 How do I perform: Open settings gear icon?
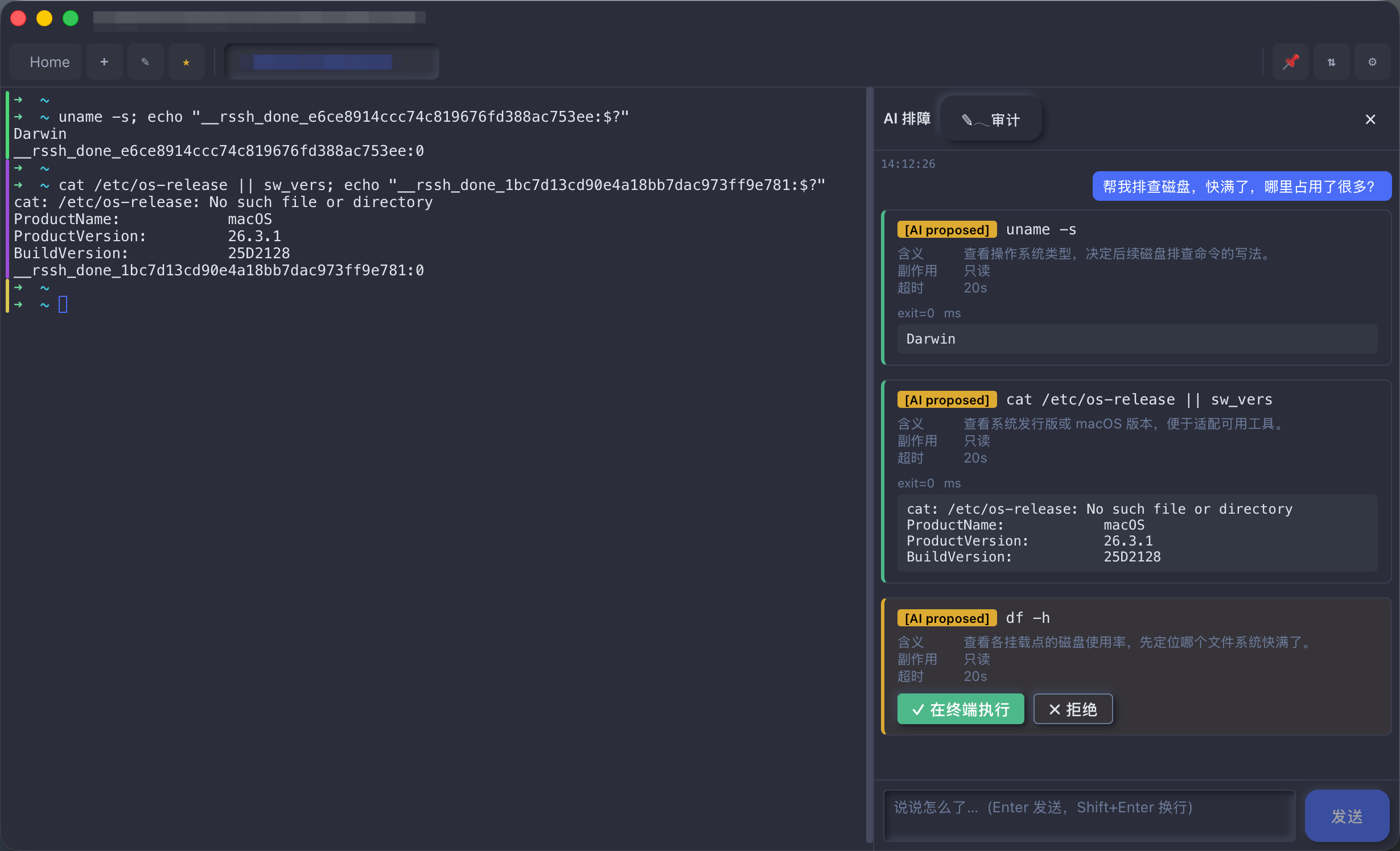tap(1373, 62)
